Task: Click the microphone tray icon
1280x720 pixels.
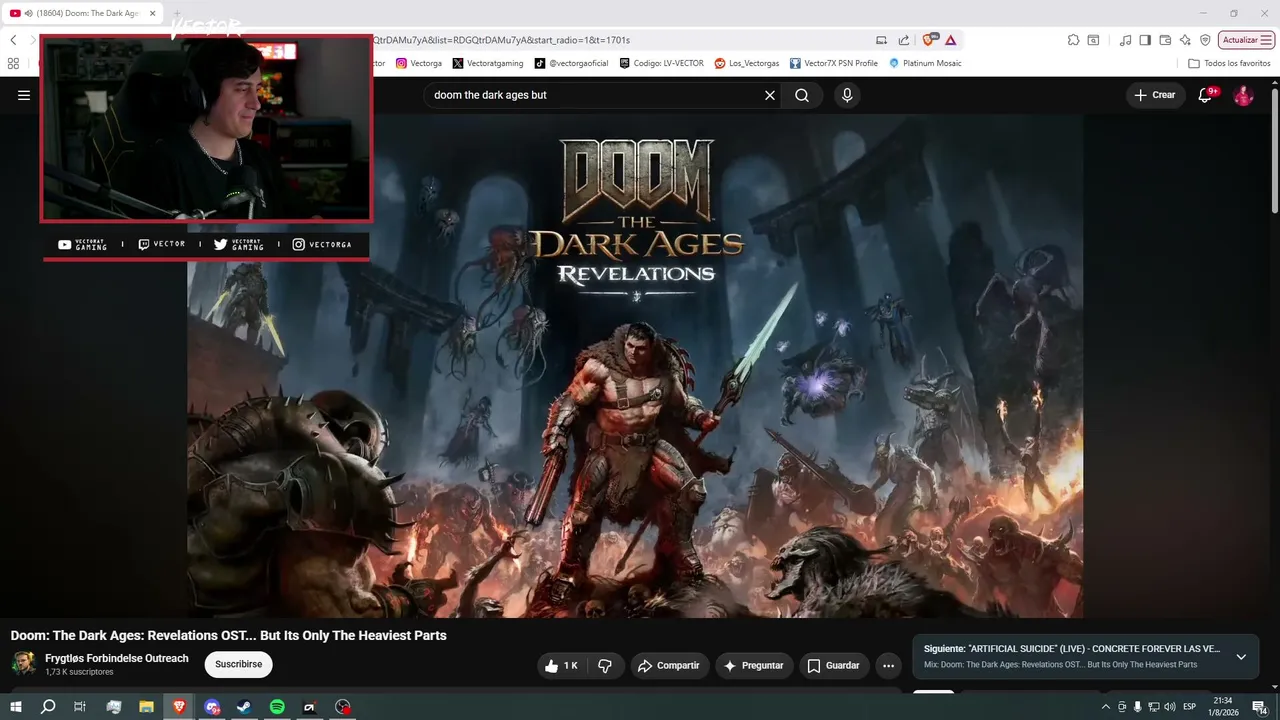Action: (x=1137, y=707)
